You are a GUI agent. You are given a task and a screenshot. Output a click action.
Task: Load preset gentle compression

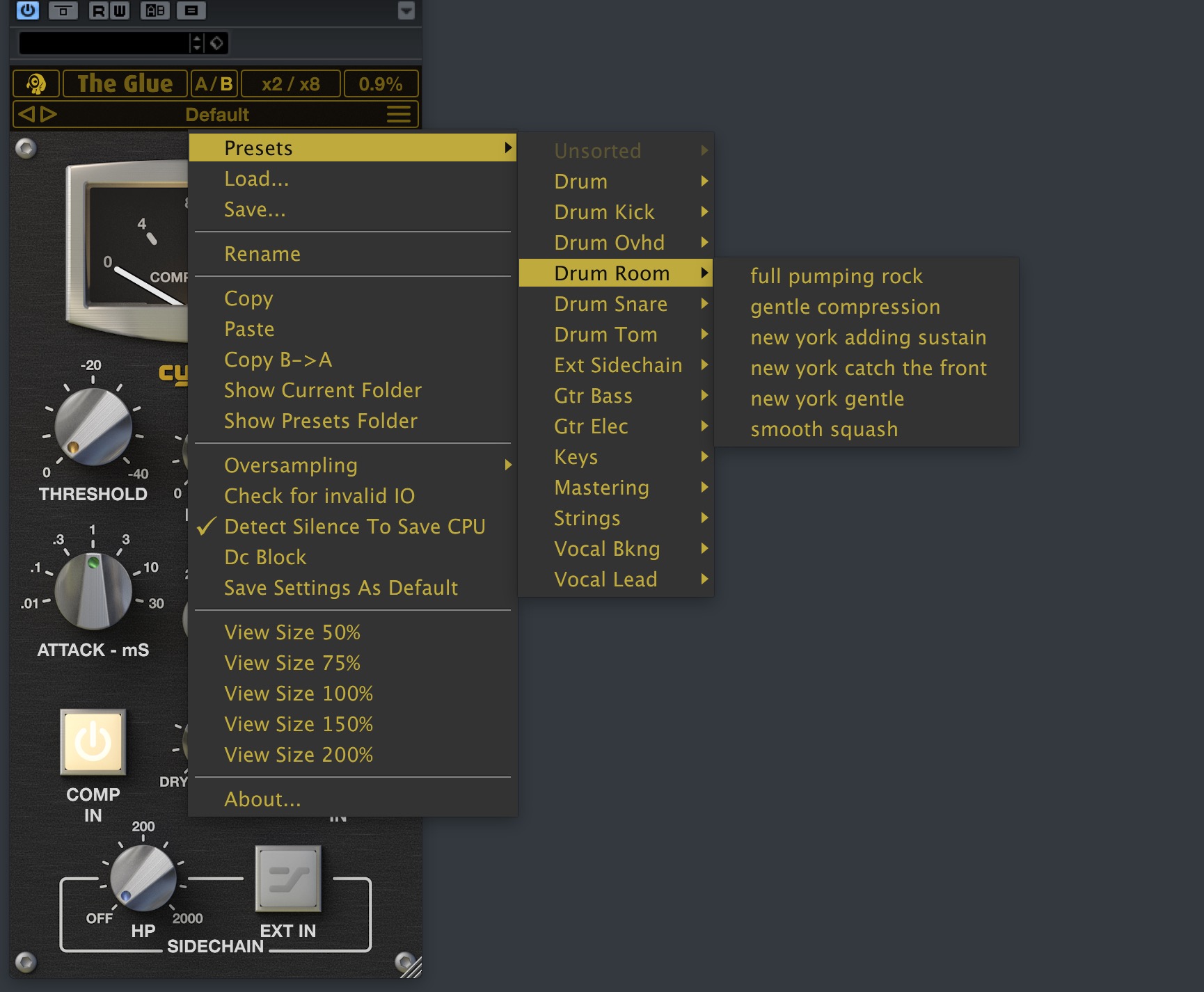pyautogui.click(x=866, y=307)
